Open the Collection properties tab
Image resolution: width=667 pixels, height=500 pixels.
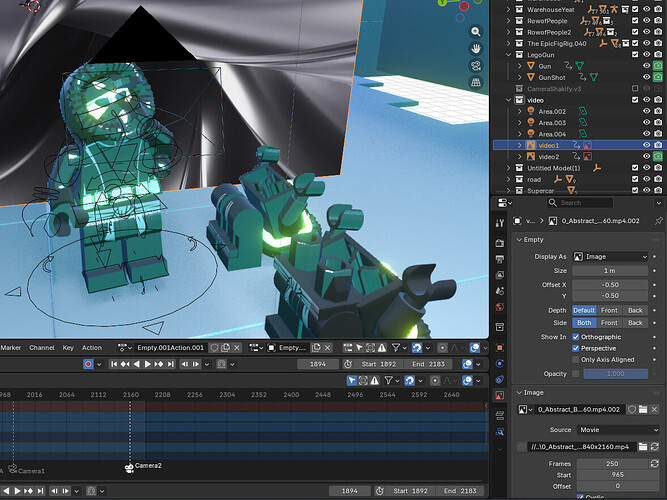click(500, 327)
